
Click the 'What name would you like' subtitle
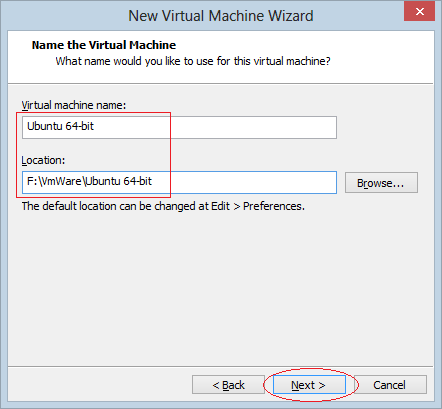point(193,61)
